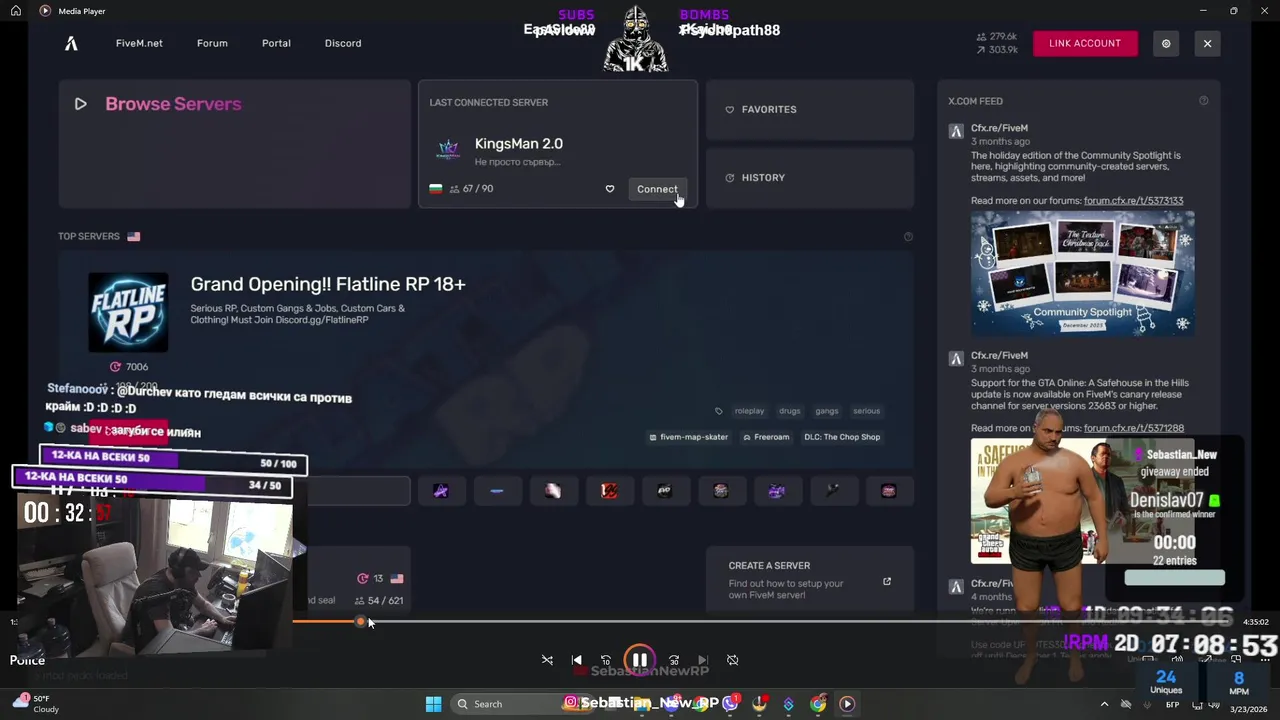1280x720 pixels.
Task: Click the help icon beside TOP SERVERS
Action: 908,237
